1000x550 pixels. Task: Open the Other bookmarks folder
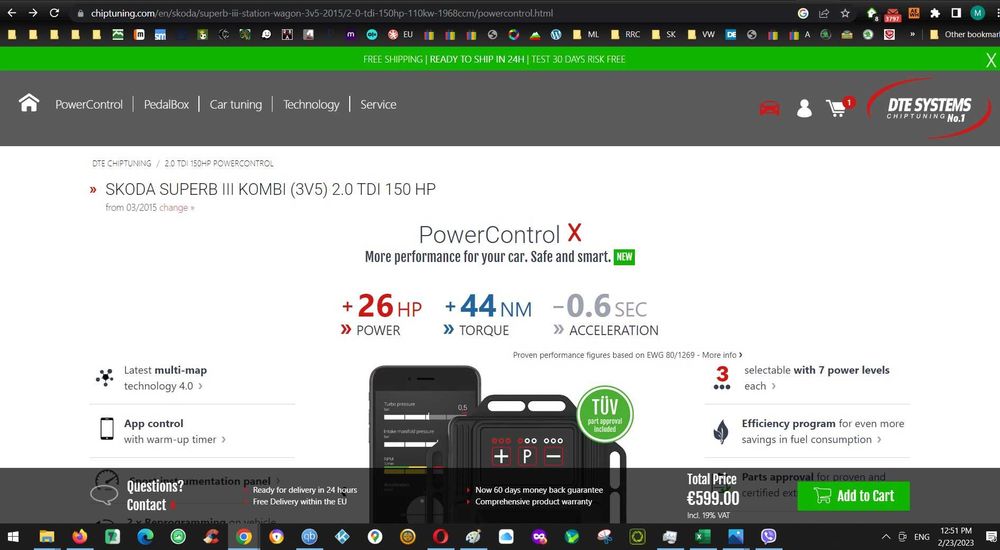point(964,34)
